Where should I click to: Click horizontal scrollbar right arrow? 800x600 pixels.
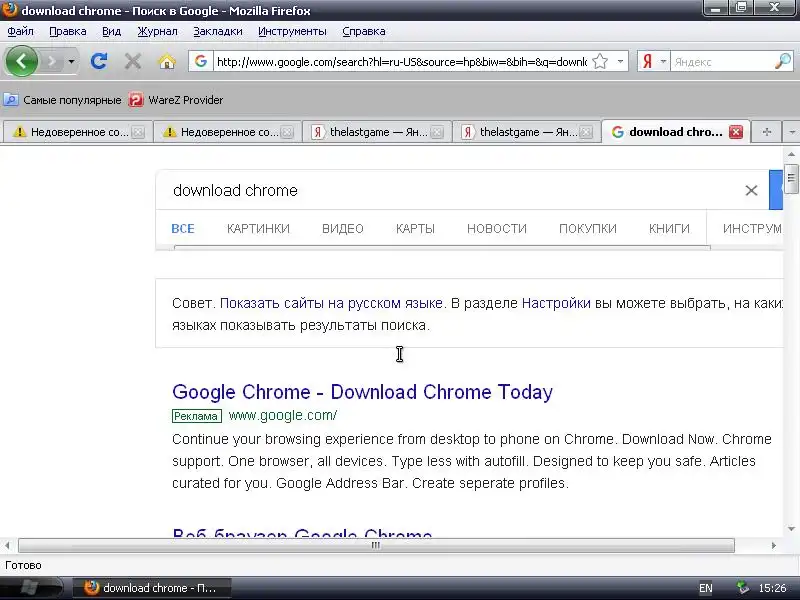[x=774, y=545]
